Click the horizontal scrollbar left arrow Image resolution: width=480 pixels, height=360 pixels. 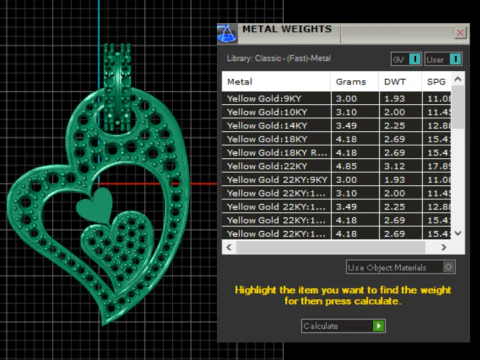pyautogui.click(x=229, y=247)
